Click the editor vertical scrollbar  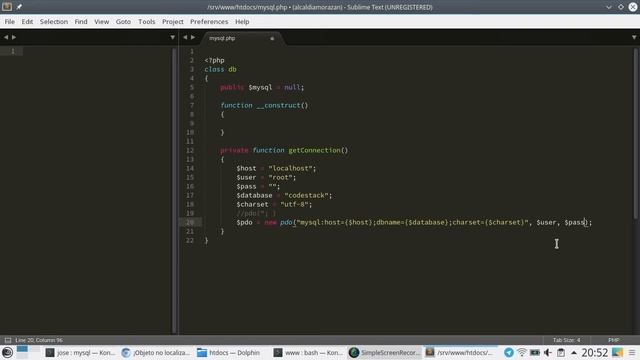tap(635, 135)
